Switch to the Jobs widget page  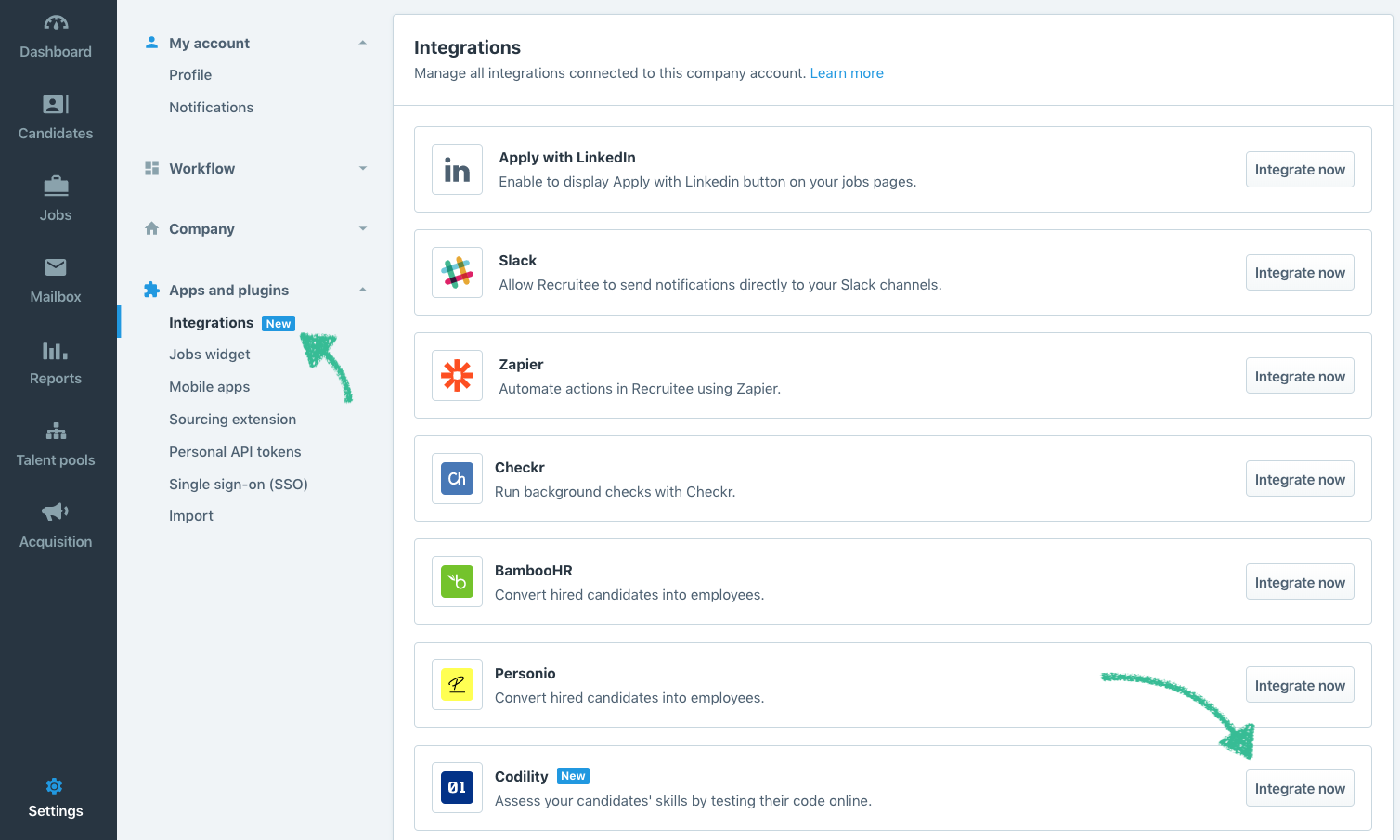pos(209,354)
